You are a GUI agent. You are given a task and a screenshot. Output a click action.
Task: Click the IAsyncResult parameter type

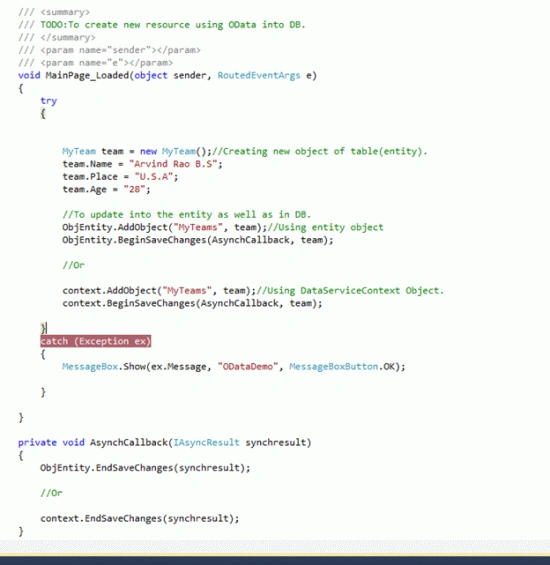click(x=206, y=442)
